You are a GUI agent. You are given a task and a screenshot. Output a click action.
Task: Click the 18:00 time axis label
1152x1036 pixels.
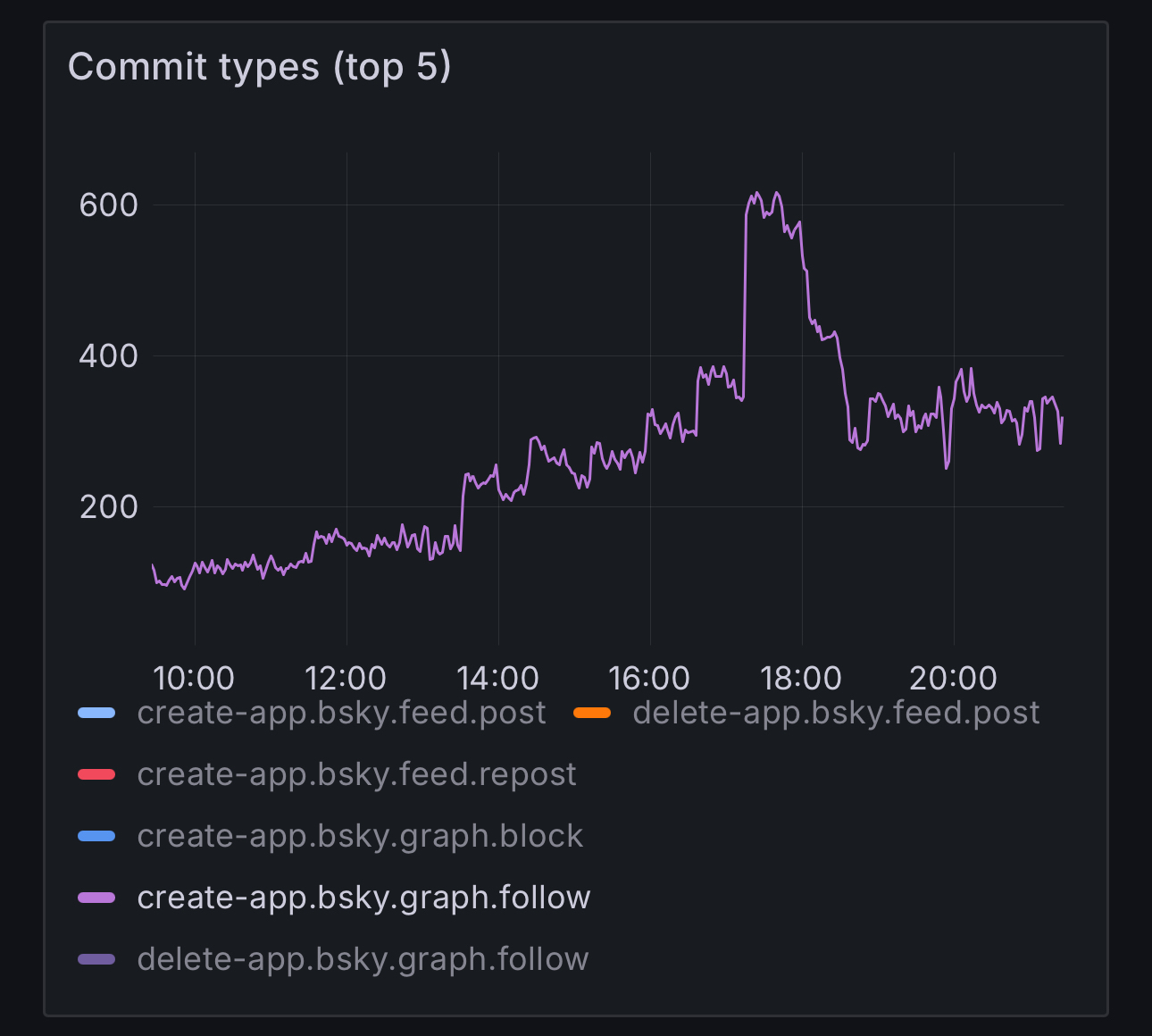(801, 678)
